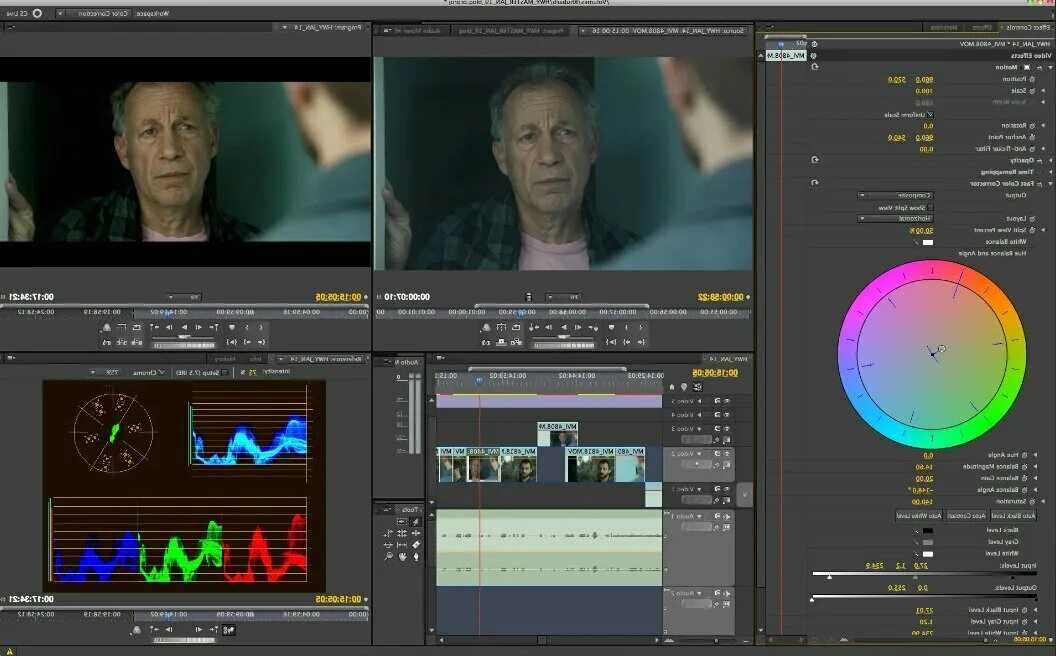Hide the Video 2 track output

(727, 453)
